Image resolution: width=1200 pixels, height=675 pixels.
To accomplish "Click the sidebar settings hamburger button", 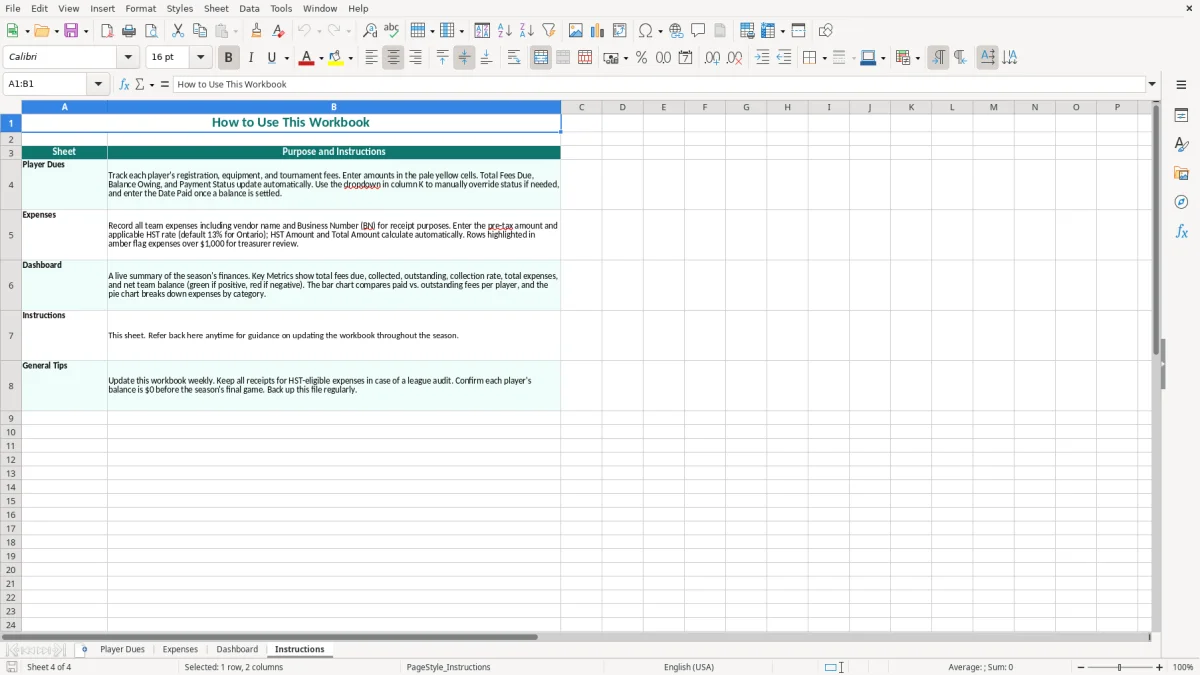I will tap(1181, 85).
